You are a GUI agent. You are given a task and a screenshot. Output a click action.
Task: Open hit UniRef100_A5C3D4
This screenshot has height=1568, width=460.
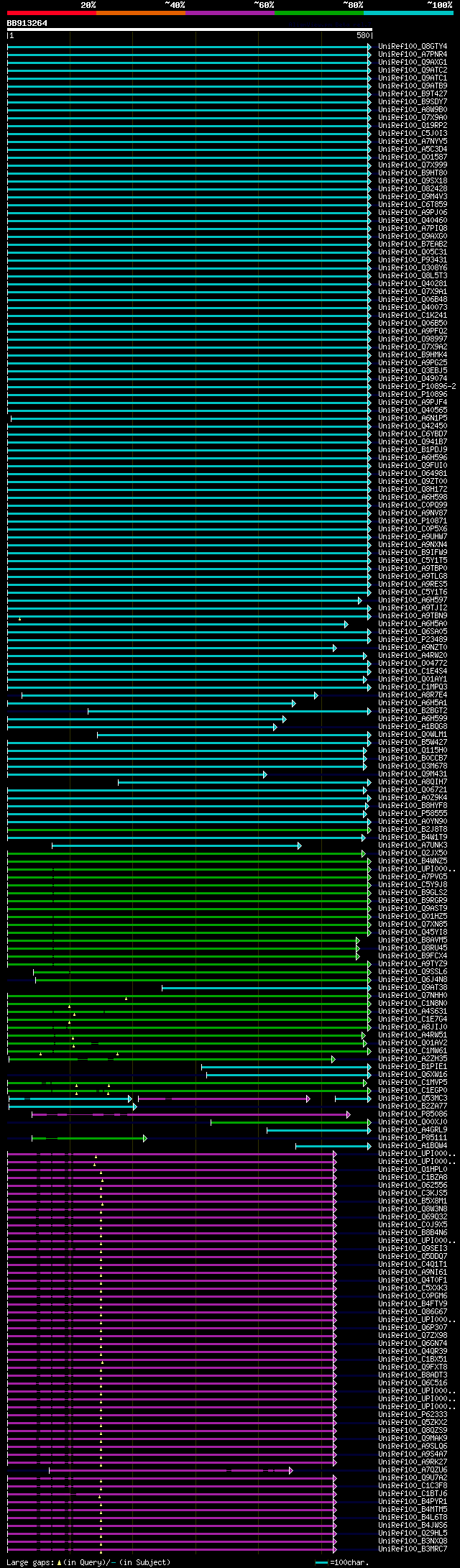pos(413,150)
